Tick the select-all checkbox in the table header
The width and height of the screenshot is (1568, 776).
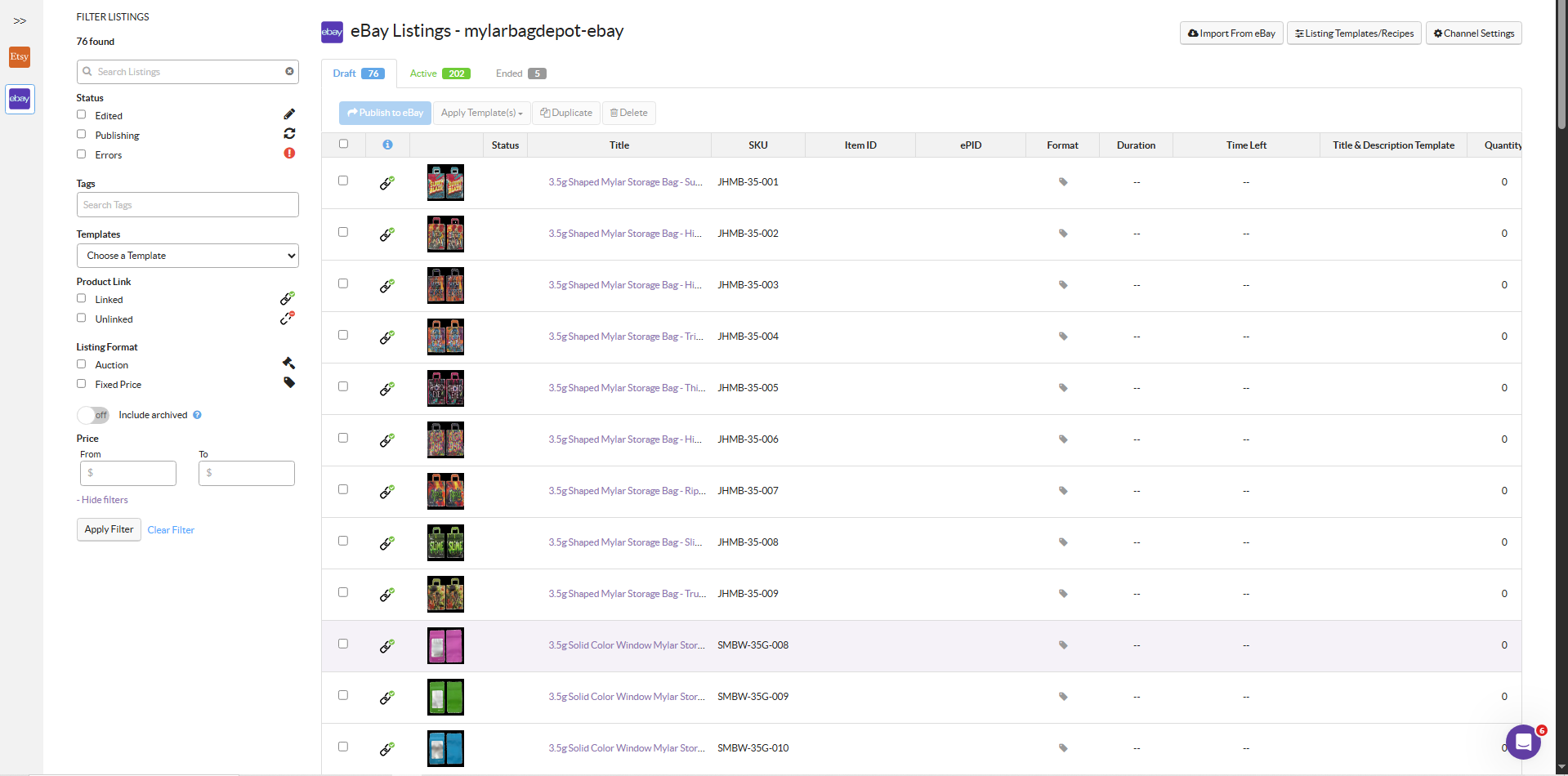(x=343, y=144)
